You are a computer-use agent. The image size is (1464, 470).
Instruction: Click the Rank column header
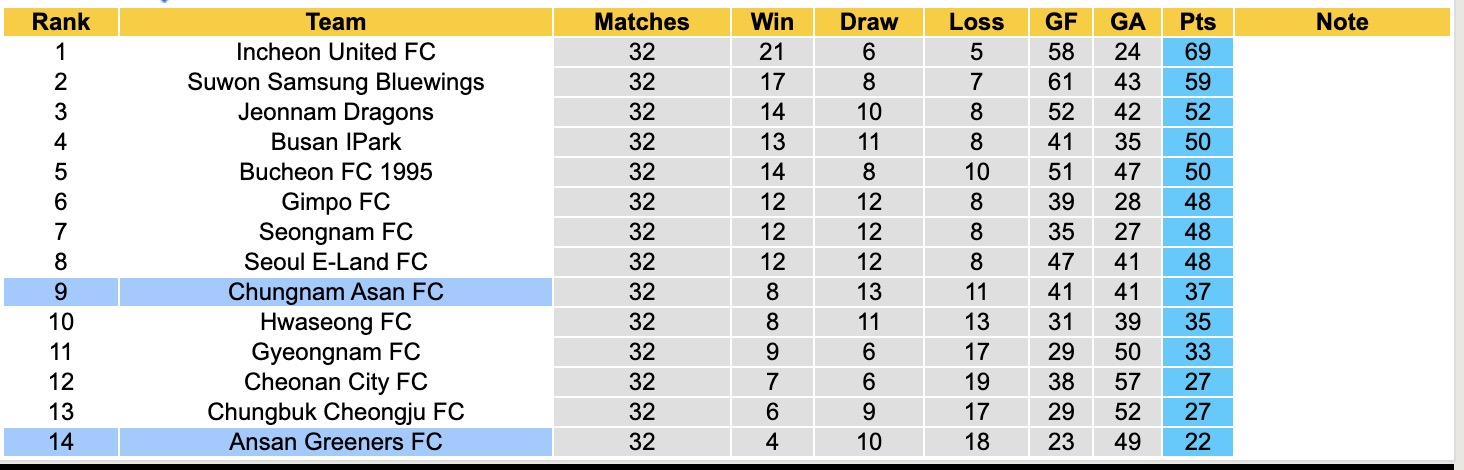point(61,22)
